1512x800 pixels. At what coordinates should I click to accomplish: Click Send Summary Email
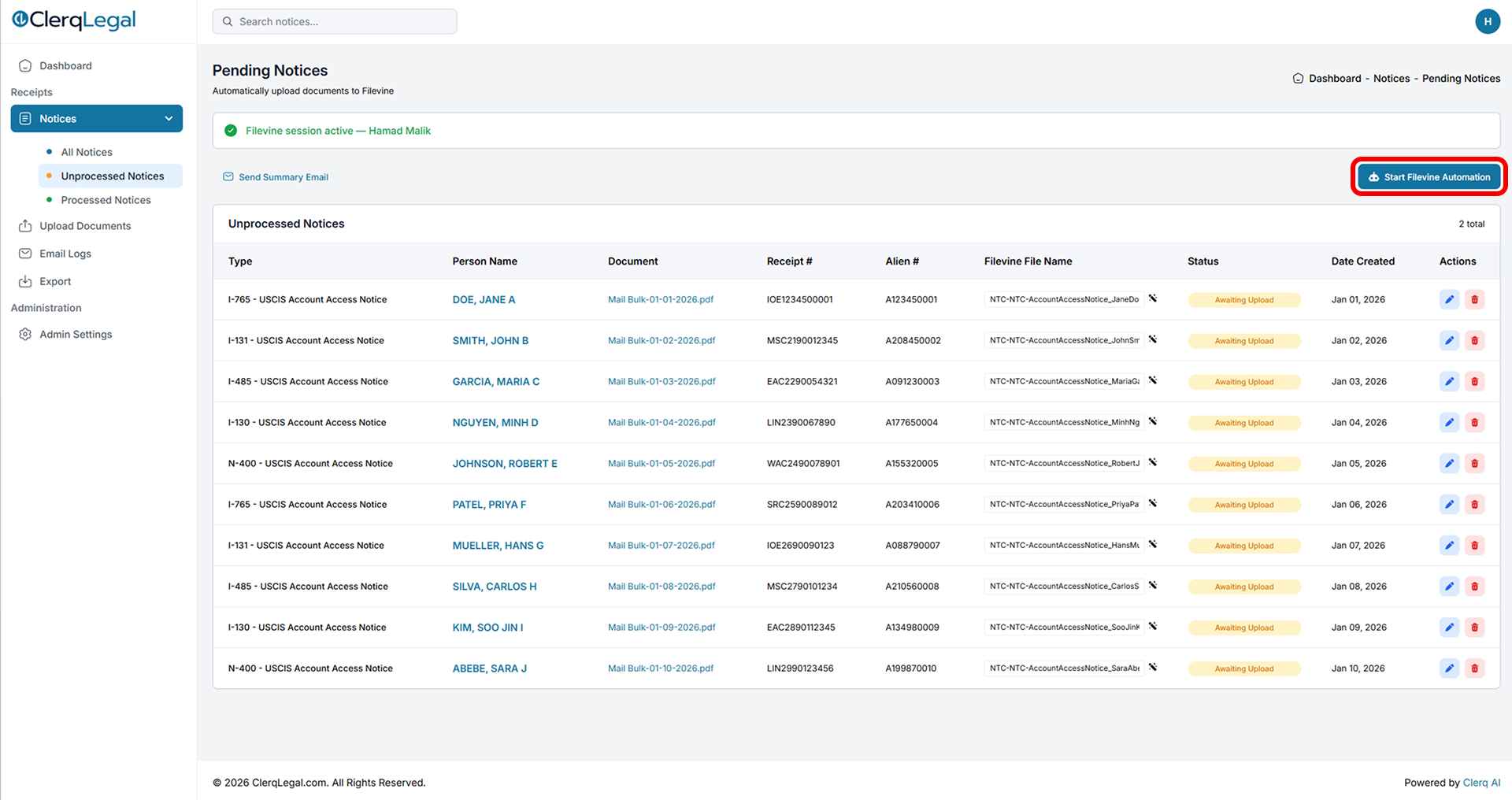276,177
